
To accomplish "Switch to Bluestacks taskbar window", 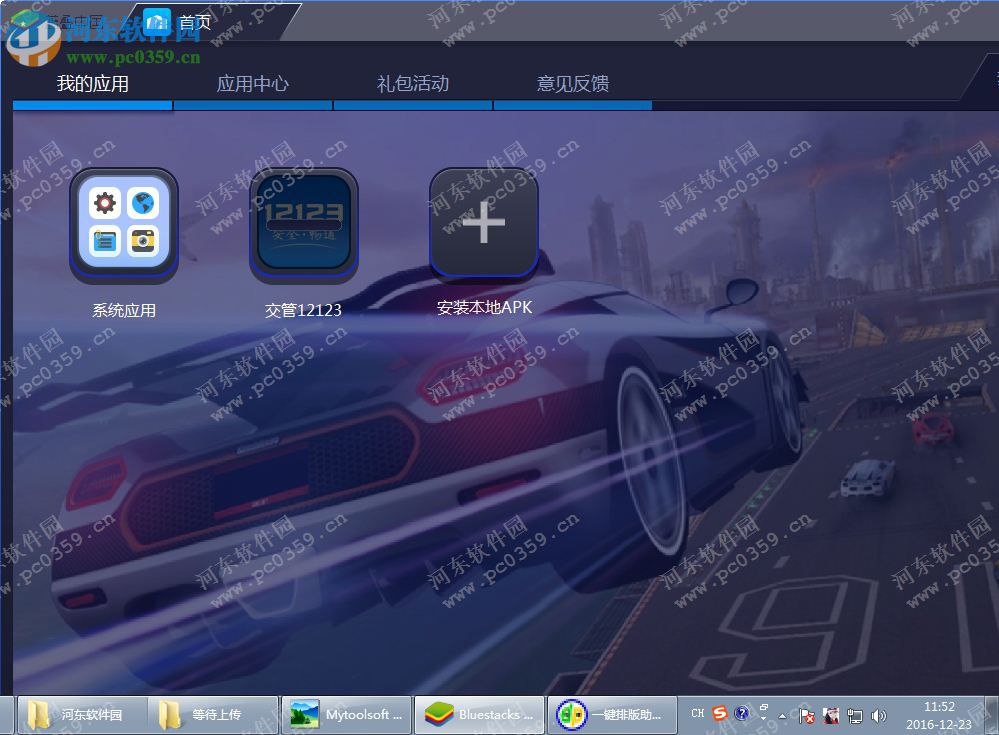I will (480, 715).
